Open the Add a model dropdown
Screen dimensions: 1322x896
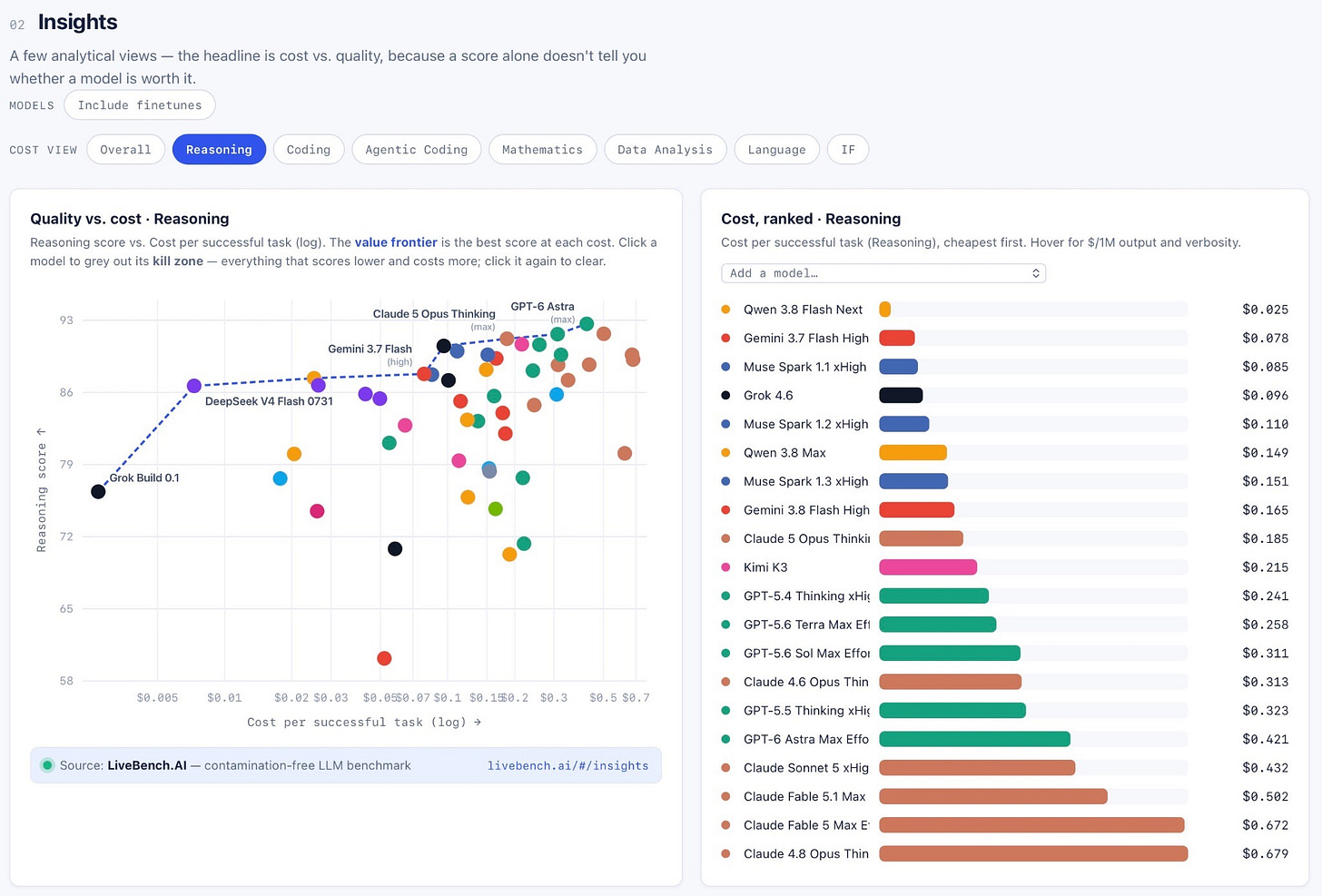click(x=883, y=273)
